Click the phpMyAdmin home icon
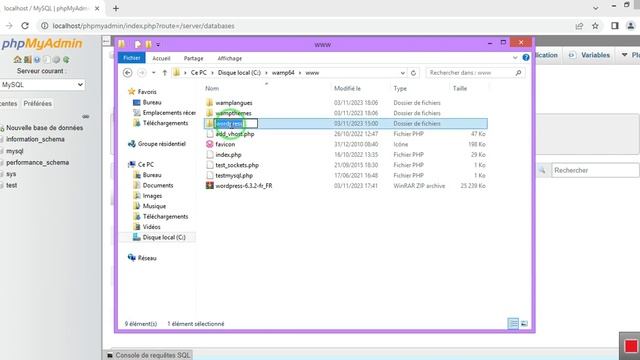The width and height of the screenshot is (640, 360). click(x=17, y=60)
